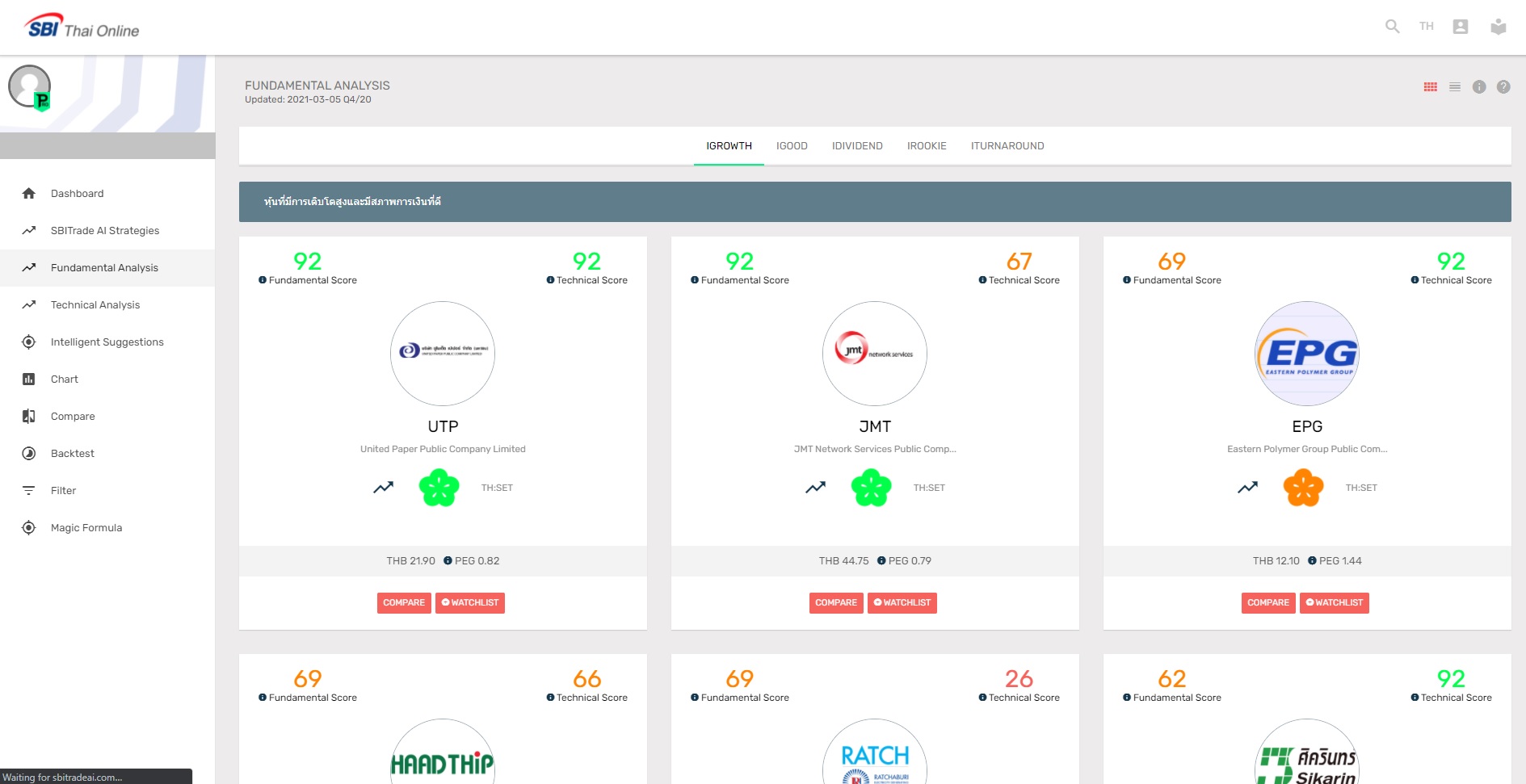Click trend chart icon on JMT card

point(815,488)
